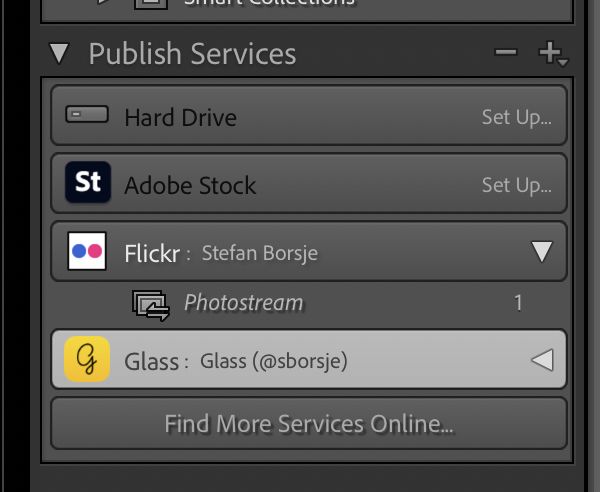Select the Photostream collection stack icon
Viewport: 600px width, 492px height.
150,305
